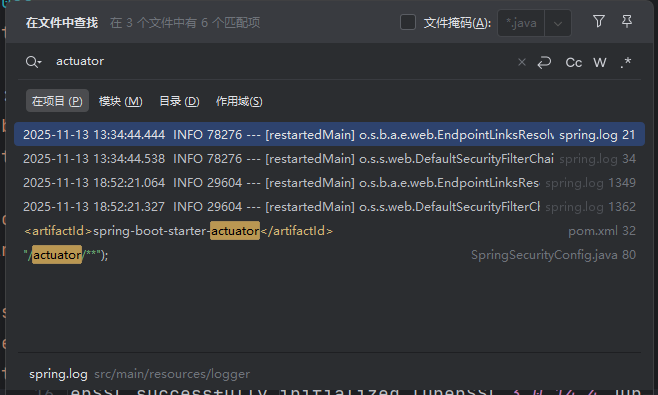This screenshot has width=658, height=395.
Task: Enable the file mask checkbox
Action: point(408,22)
